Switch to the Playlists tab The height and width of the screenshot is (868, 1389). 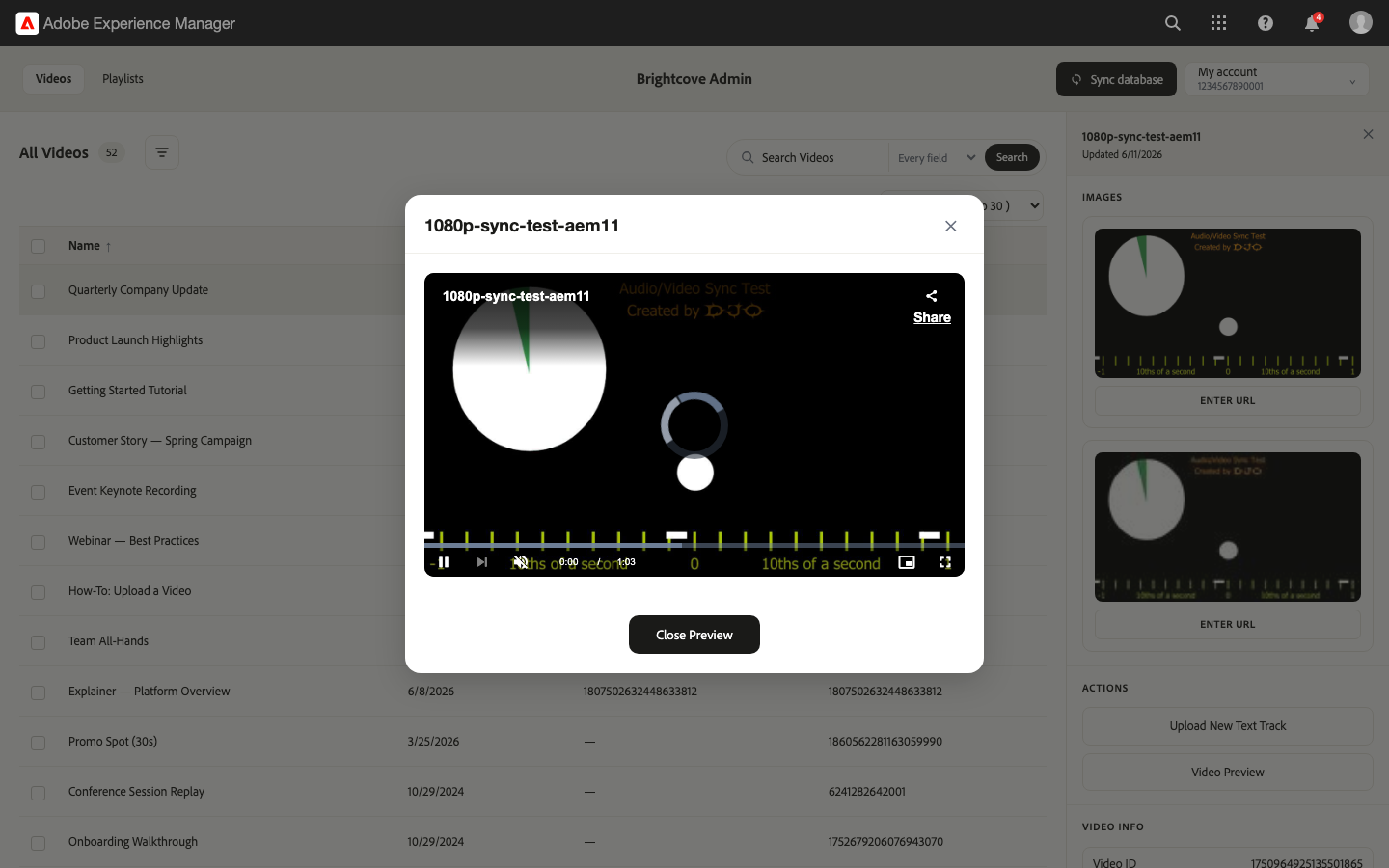click(x=123, y=79)
